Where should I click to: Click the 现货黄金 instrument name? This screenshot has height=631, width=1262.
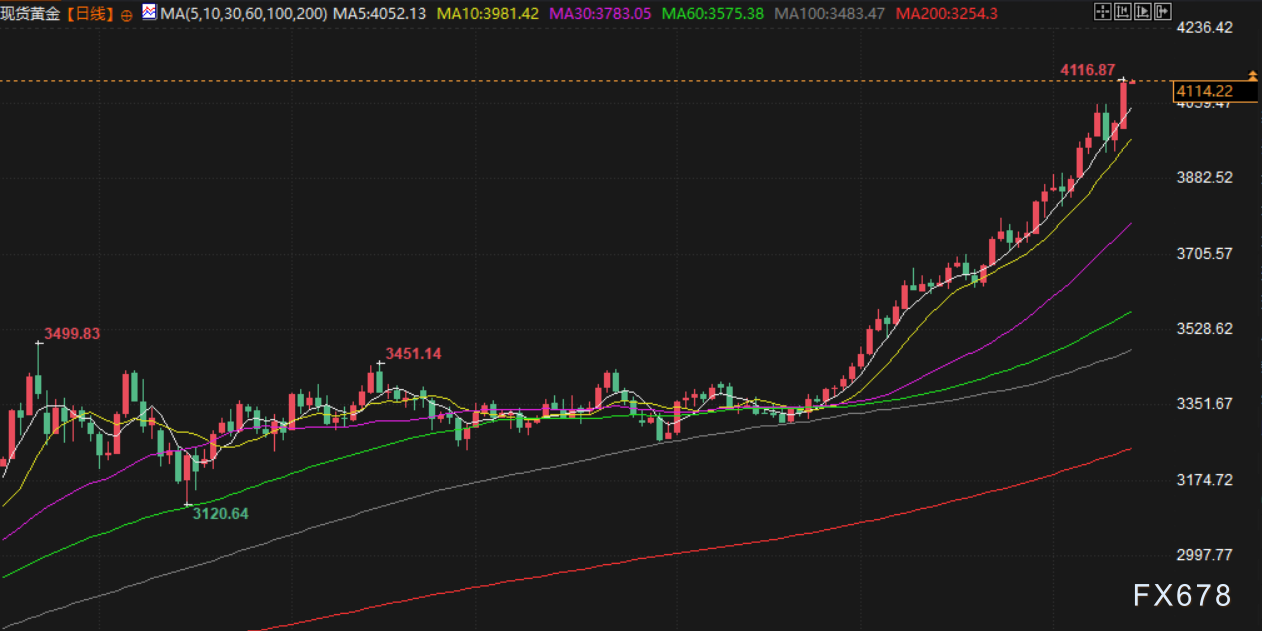tap(29, 14)
